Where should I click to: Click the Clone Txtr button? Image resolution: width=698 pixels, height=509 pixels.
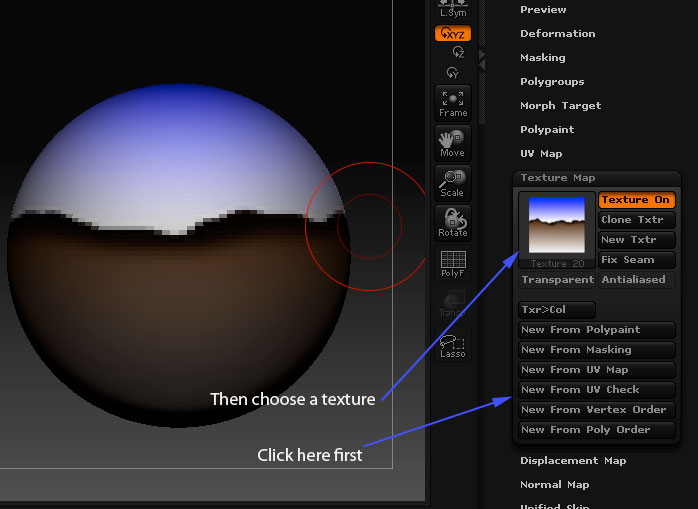(636, 220)
